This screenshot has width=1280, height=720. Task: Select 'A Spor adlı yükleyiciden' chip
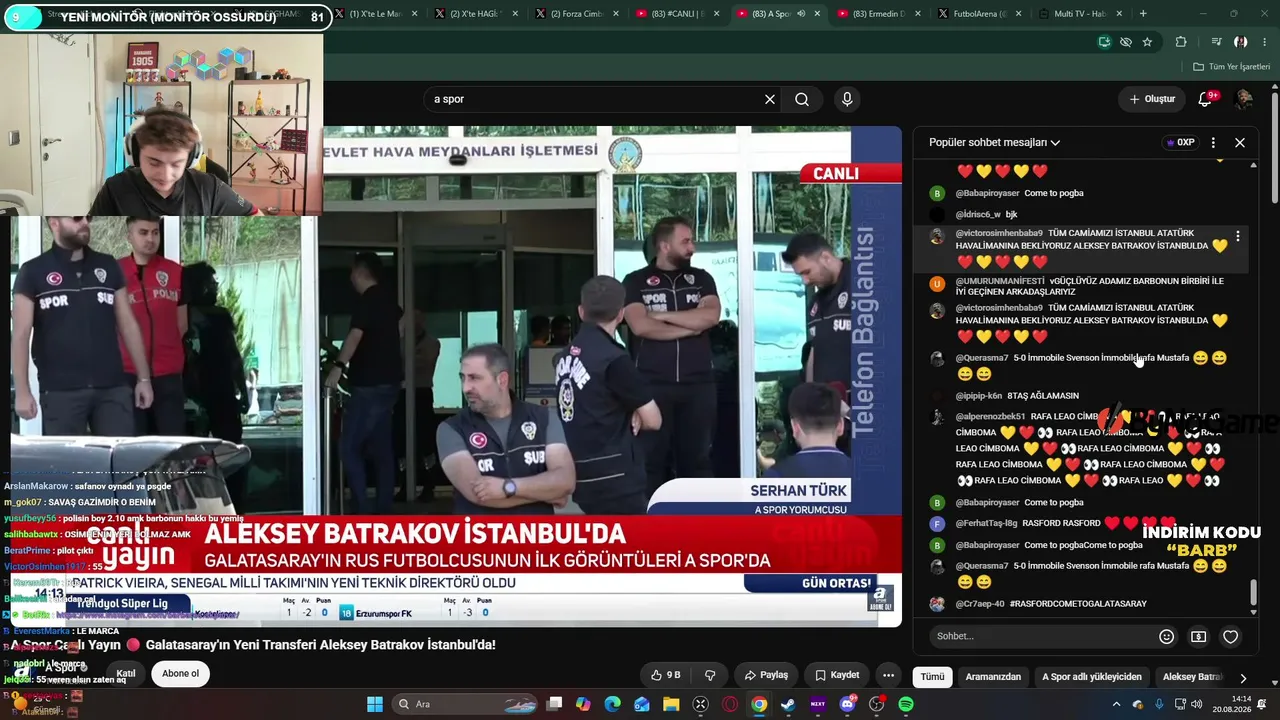(x=1091, y=677)
